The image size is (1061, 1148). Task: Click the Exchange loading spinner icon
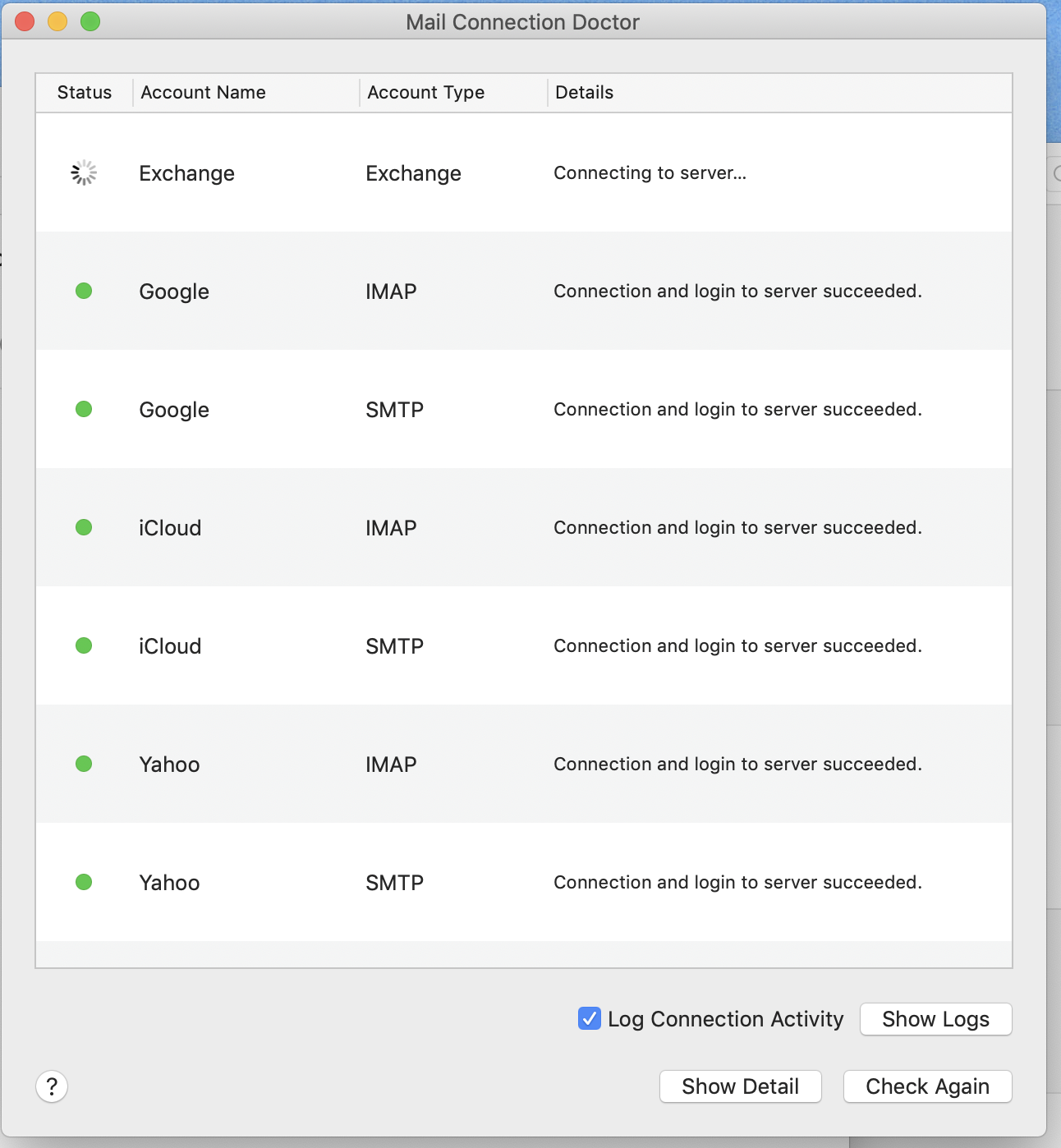tap(84, 173)
